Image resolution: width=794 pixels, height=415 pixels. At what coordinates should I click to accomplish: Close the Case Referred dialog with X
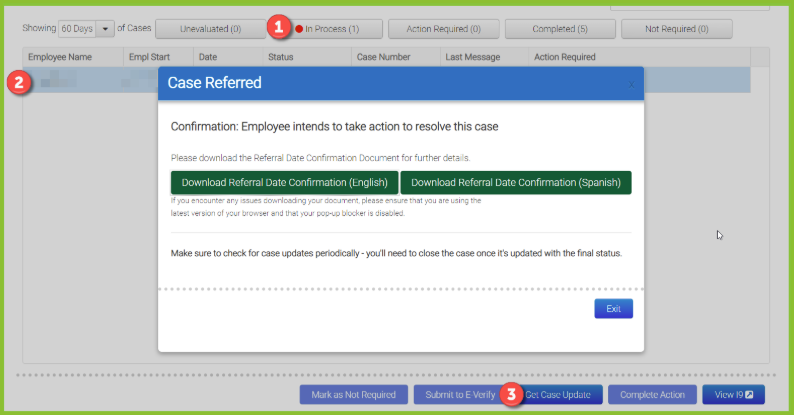click(x=631, y=85)
